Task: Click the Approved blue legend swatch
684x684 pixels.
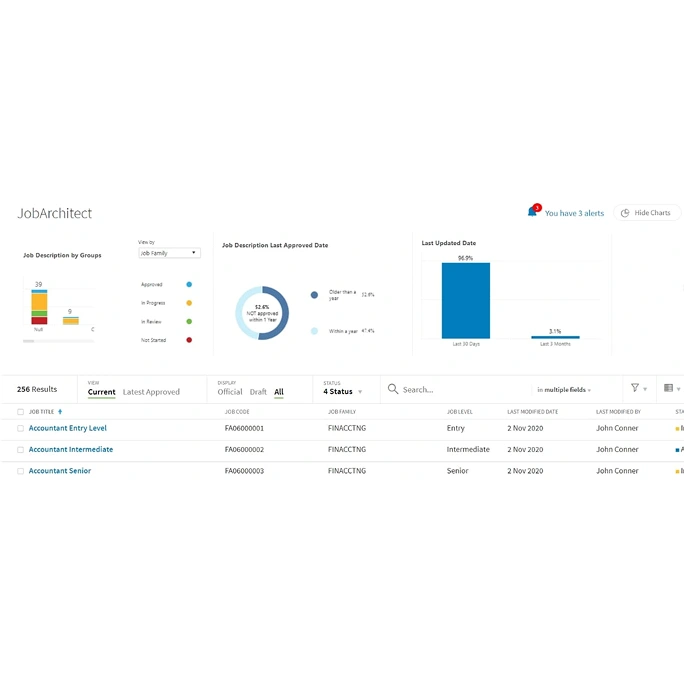Action: tap(189, 285)
